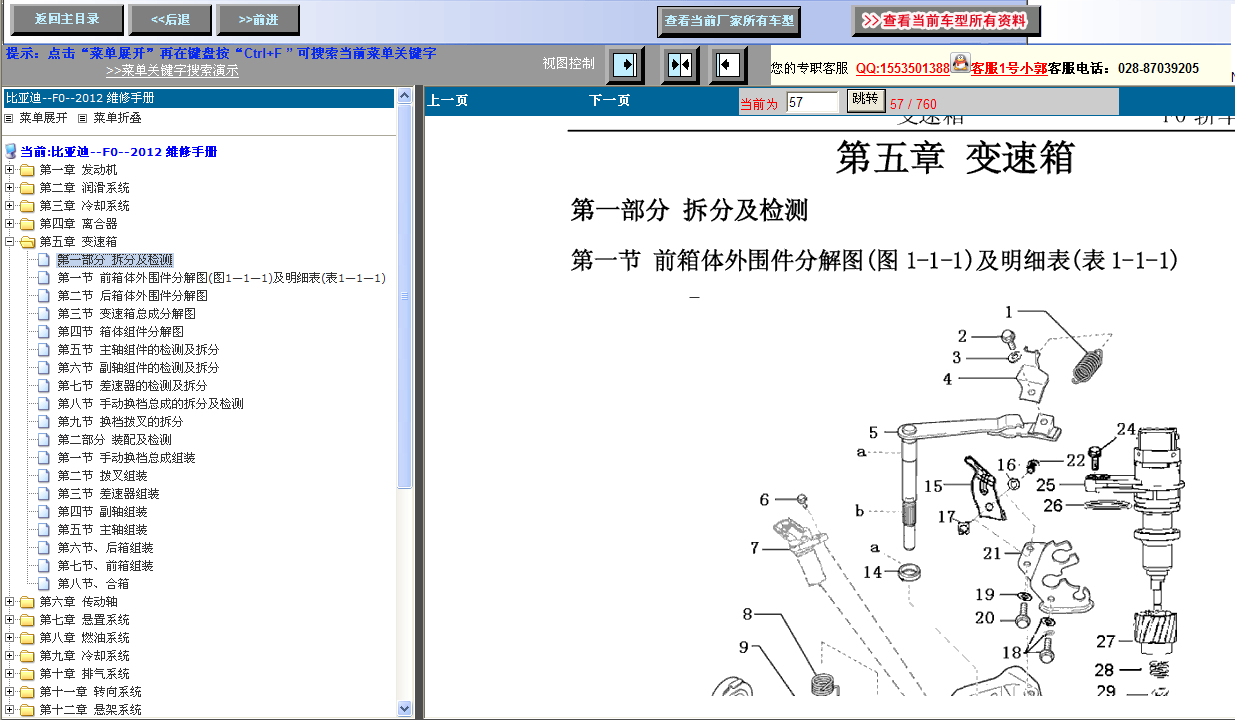Image resolution: width=1235 pixels, height=720 pixels.
Task: Expand the 第六章 传动轴 node
Action: (x=10, y=602)
